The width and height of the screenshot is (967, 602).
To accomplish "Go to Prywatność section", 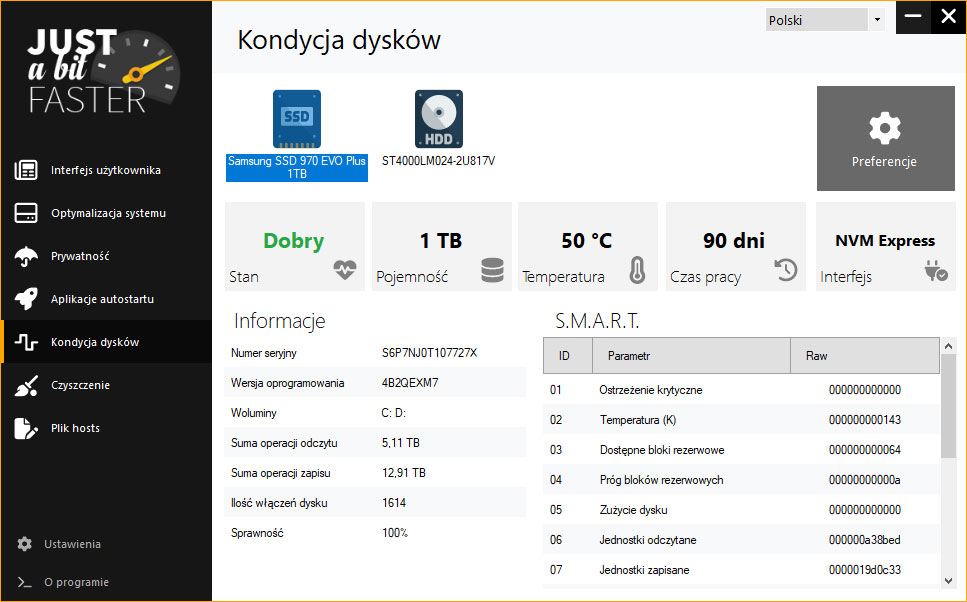I will 106,257.
